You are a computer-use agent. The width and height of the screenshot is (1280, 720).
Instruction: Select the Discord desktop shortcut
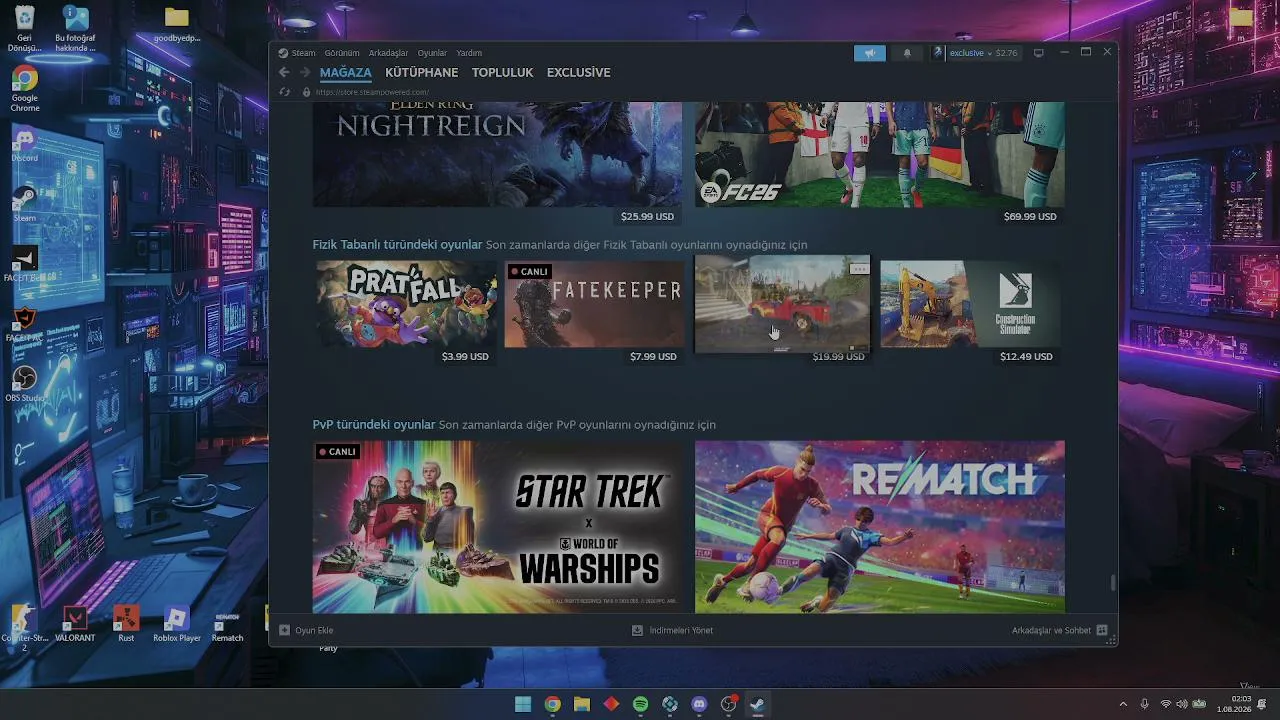click(25, 145)
